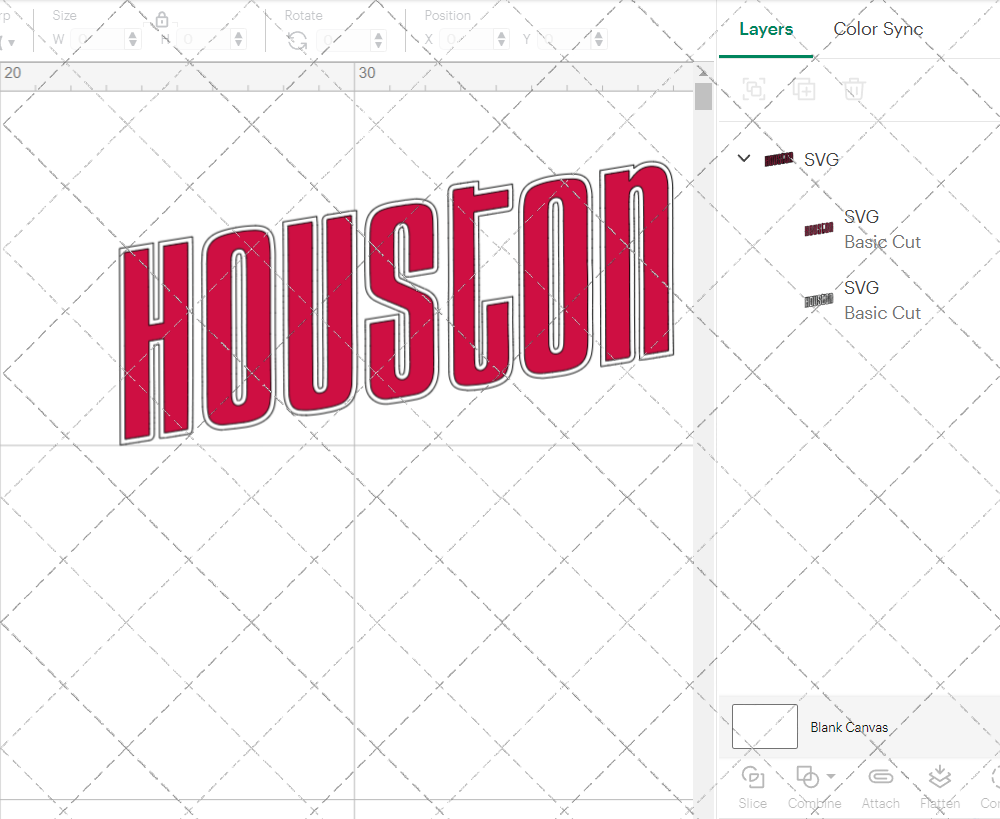This screenshot has width=1000, height=819.
Task: Toggle the size lock proportions icon
Action: (161, 19)
